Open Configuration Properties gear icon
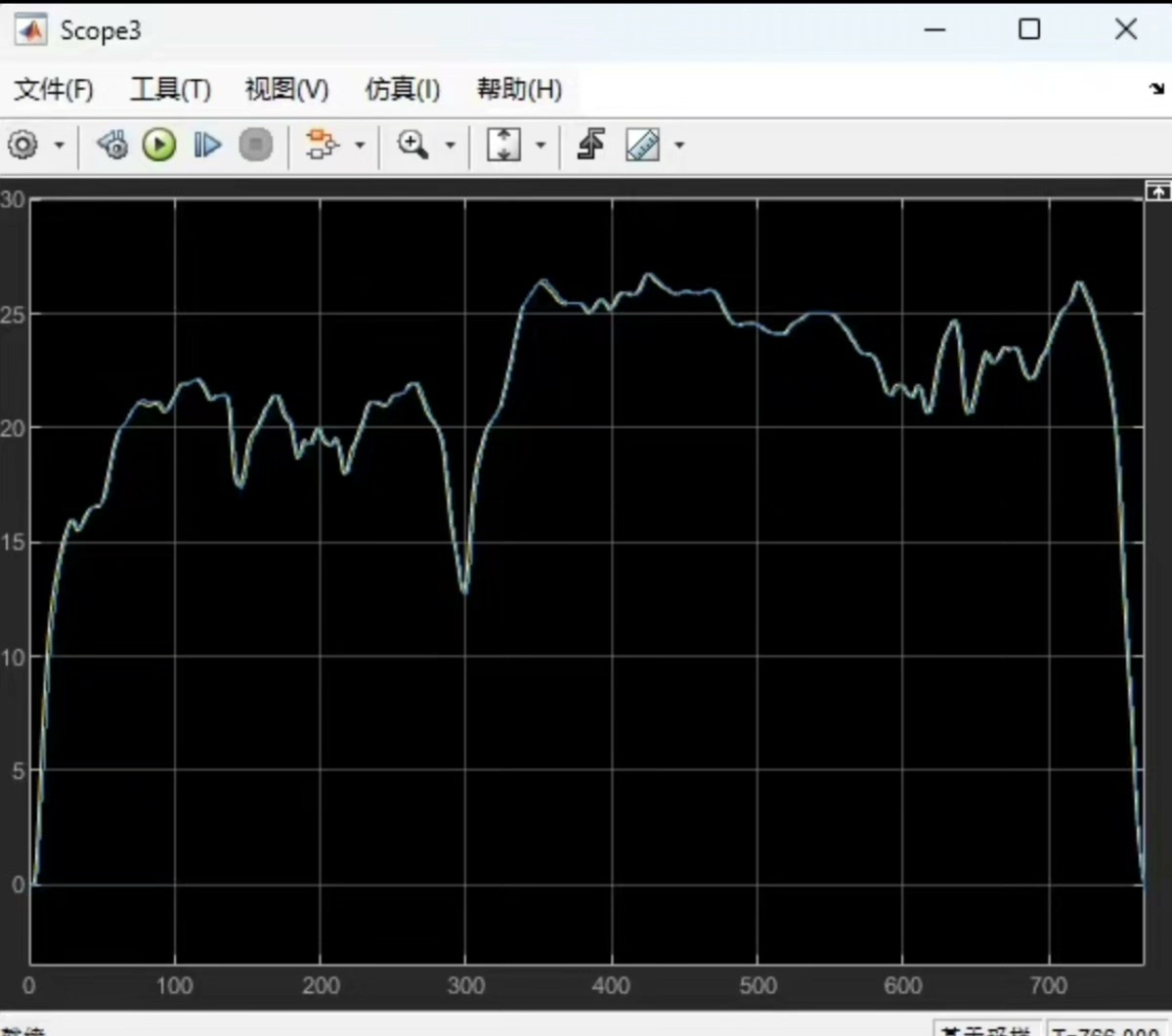Viewport: 1172px width, 1036px height. point(22,145)
